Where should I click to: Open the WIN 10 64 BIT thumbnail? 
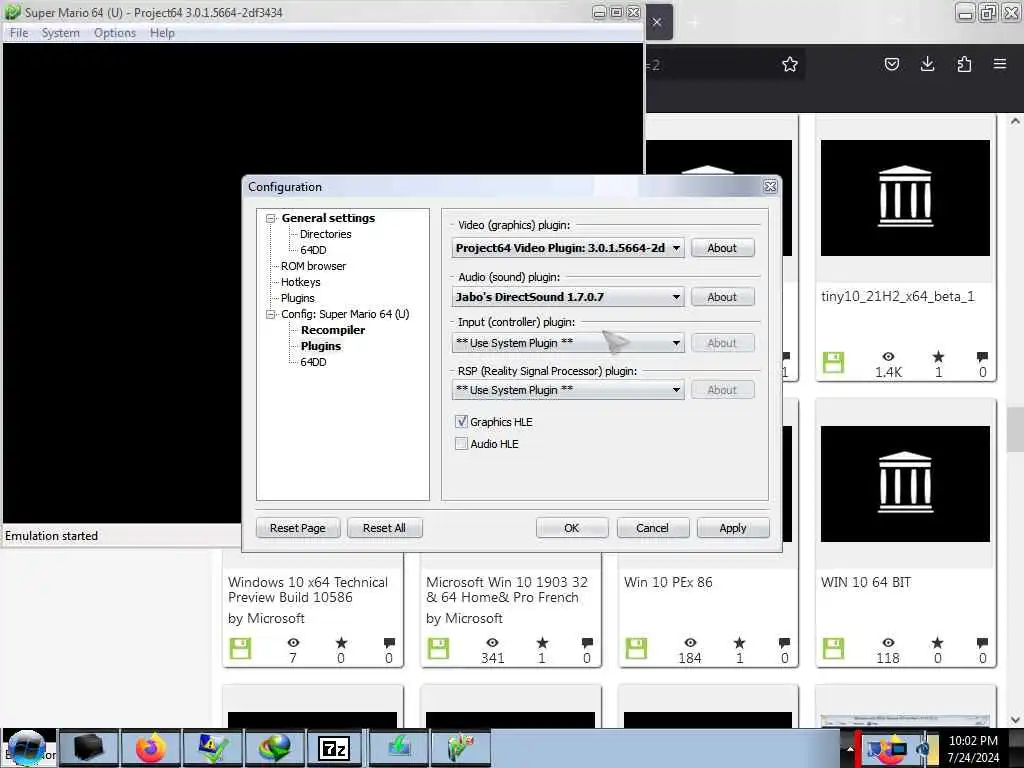tap(905, 484)
